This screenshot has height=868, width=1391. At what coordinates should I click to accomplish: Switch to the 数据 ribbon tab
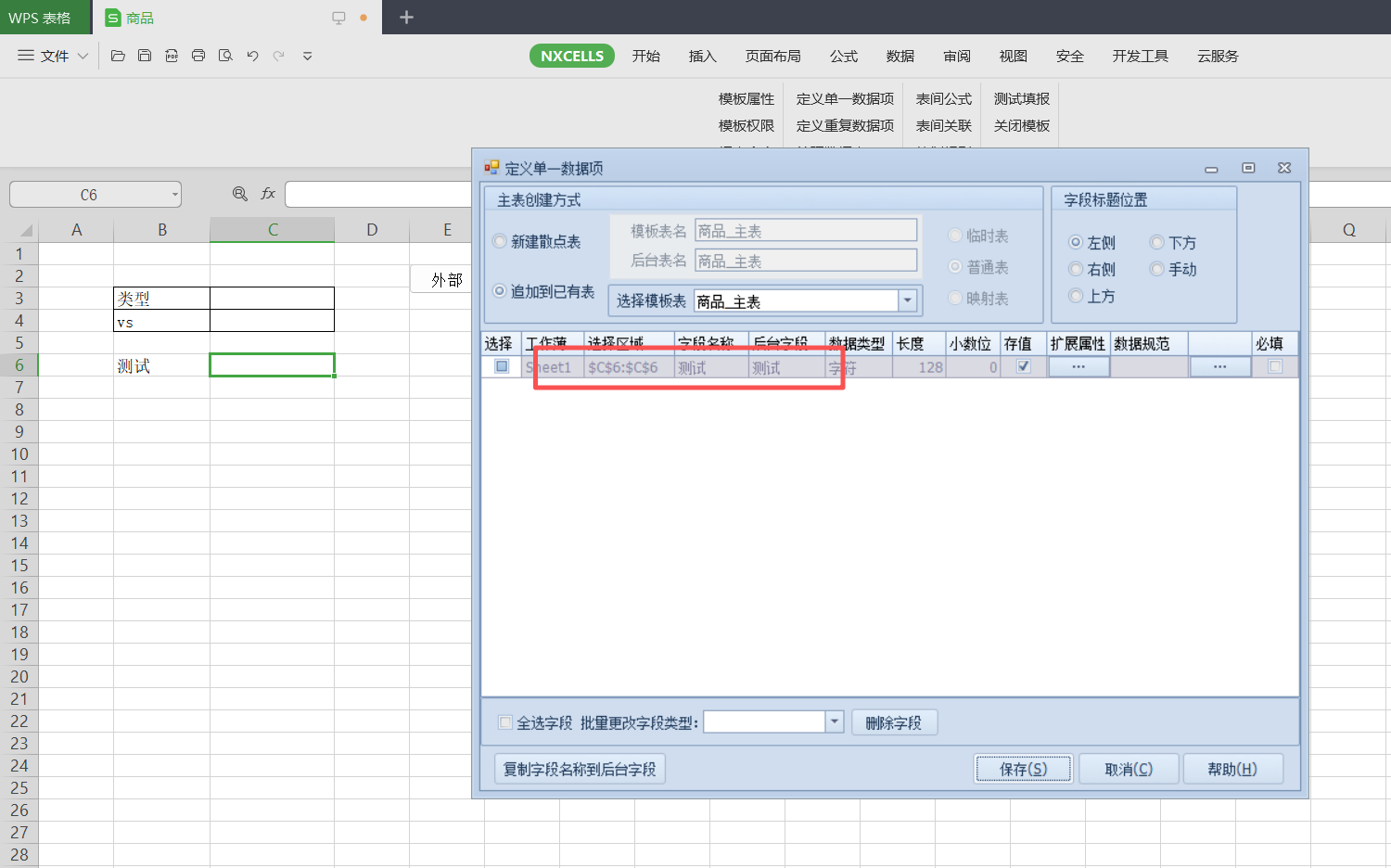[x=900, y=56]
